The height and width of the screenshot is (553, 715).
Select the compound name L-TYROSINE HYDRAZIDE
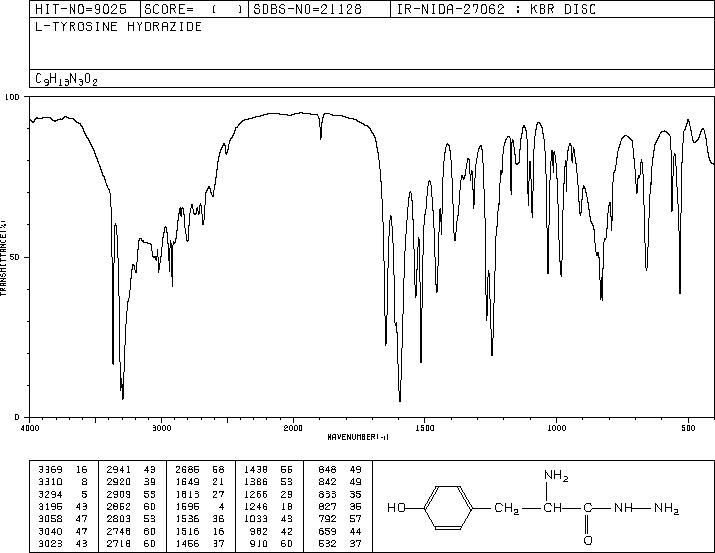coord(119,27)
